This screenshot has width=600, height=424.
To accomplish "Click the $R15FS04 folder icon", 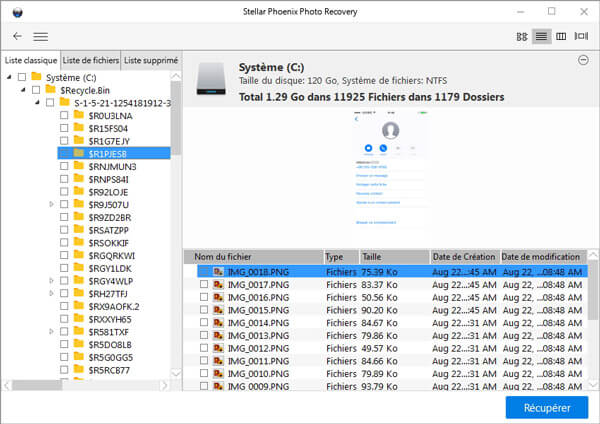I will [79, 127].
